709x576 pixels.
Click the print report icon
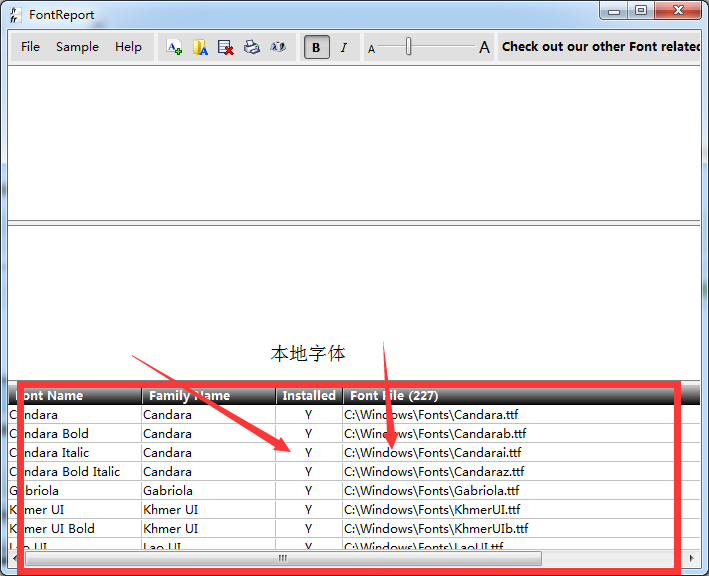click(x=252, y=47)
